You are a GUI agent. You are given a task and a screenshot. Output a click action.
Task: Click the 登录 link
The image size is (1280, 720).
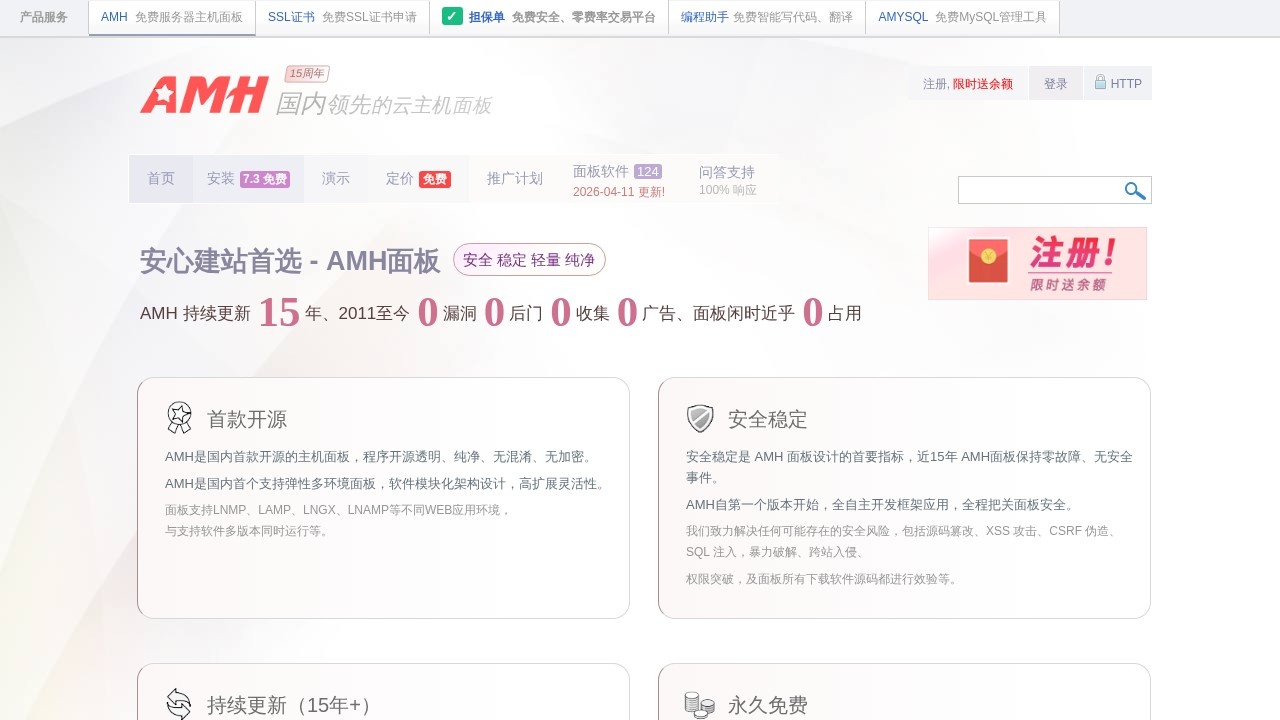(1055, 83)
